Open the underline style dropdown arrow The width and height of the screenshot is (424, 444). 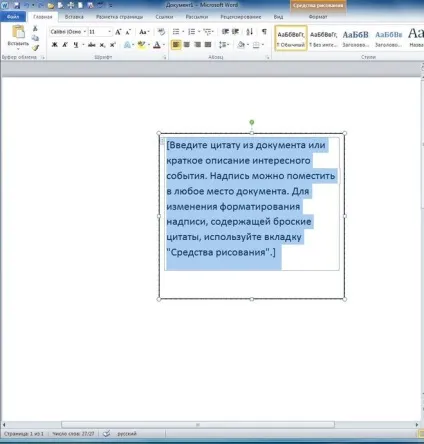tap(83, 45)
